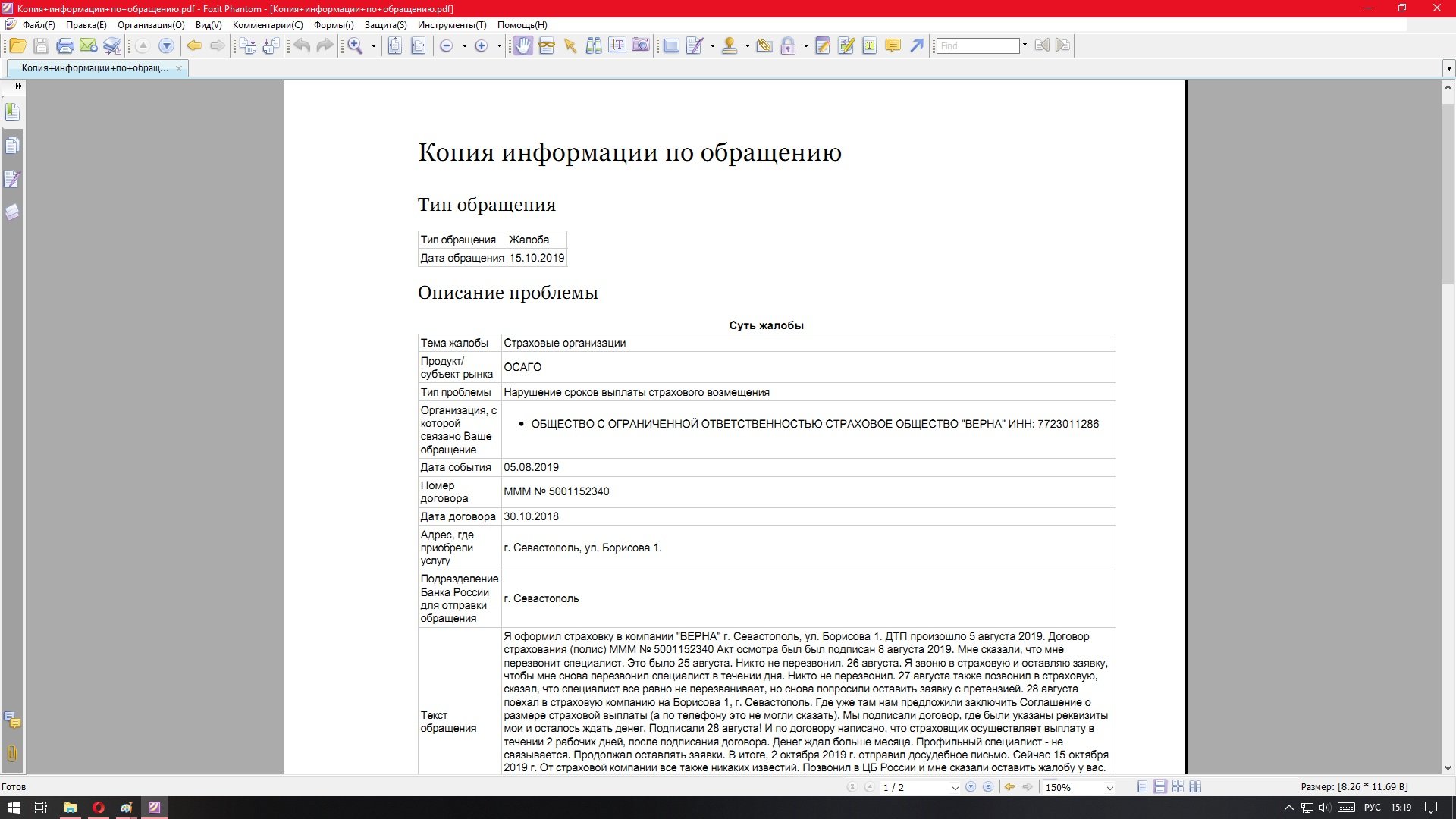Click the binoculars Search icon

click(x=594, y=46)
